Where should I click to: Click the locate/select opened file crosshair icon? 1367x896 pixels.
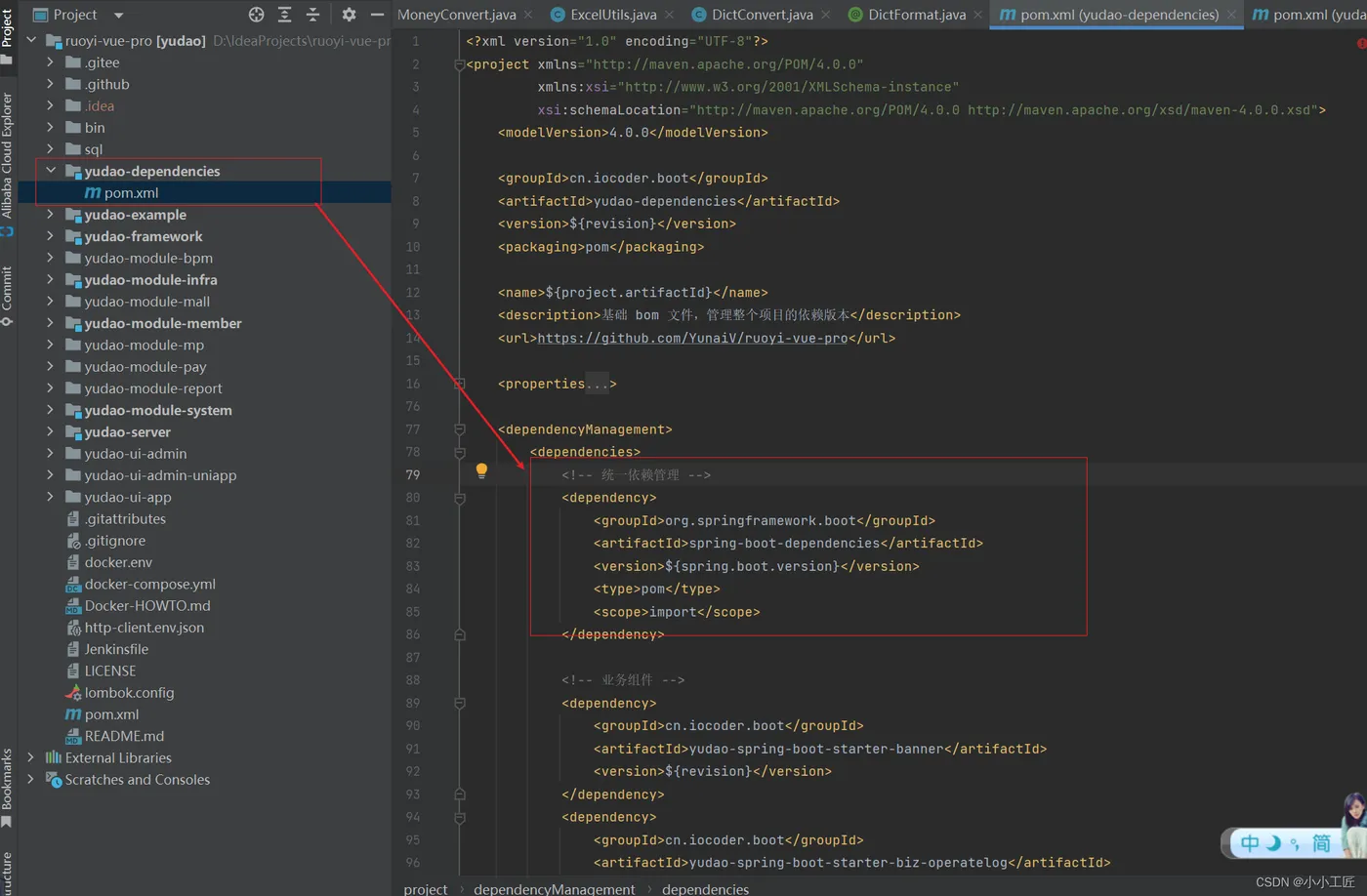[x=256, y=15]
